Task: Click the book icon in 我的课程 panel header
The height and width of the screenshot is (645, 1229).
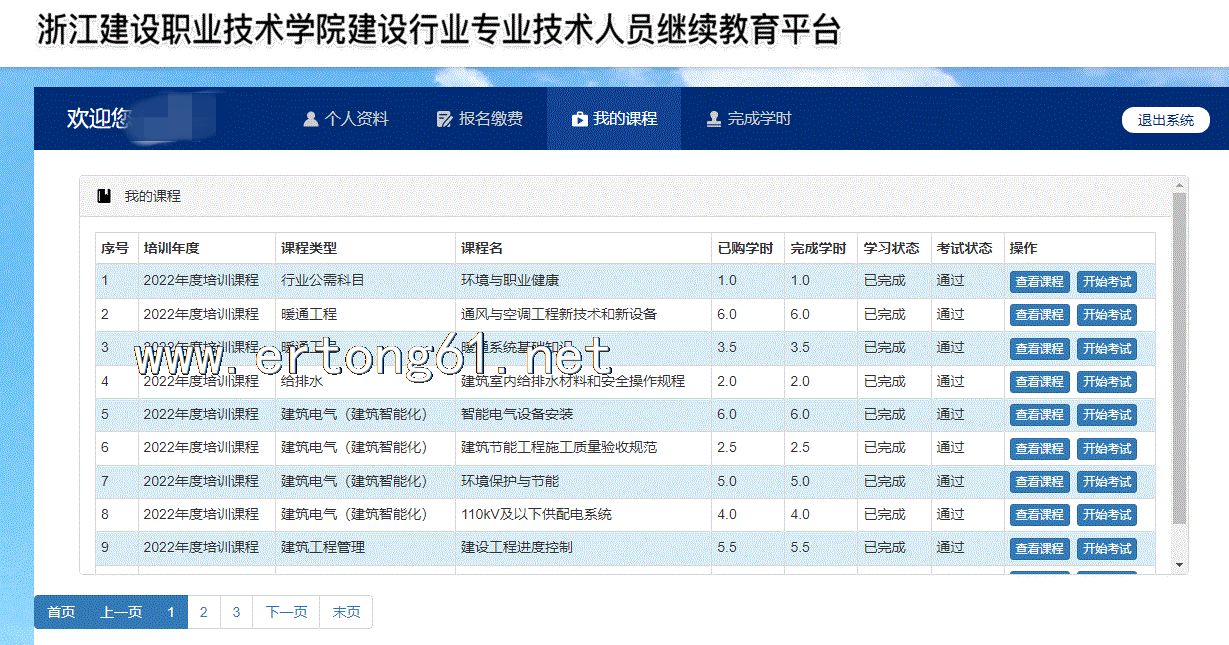Action: (x=104, y=196)
